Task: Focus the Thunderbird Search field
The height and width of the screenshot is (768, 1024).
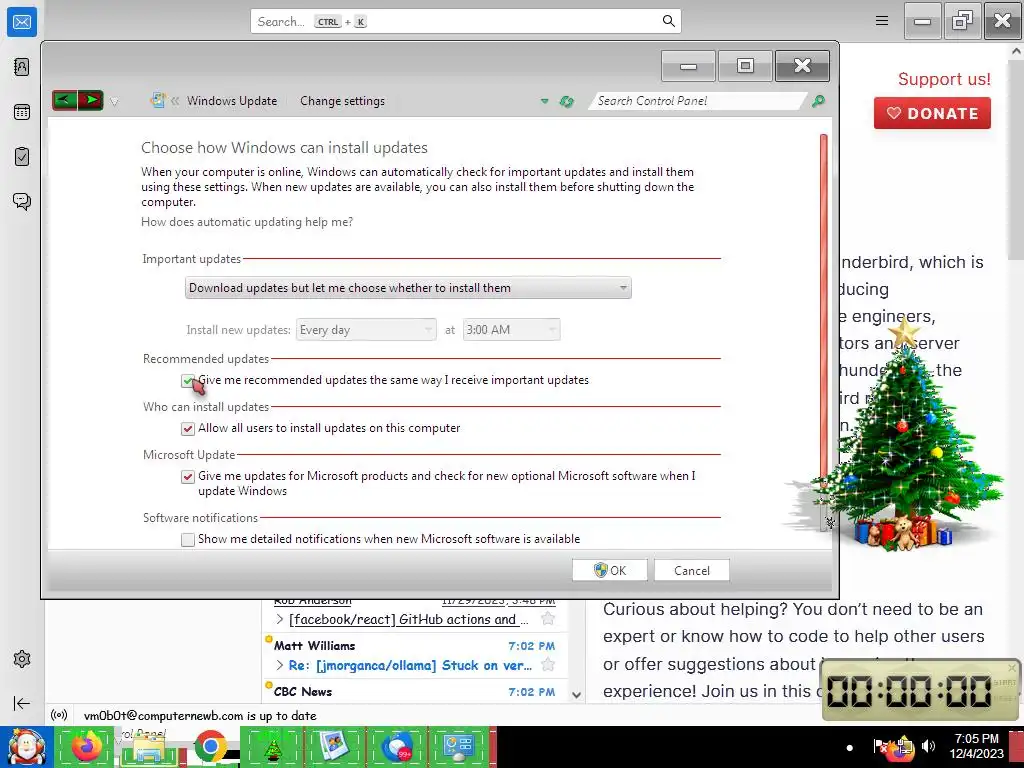Action: 466,21
